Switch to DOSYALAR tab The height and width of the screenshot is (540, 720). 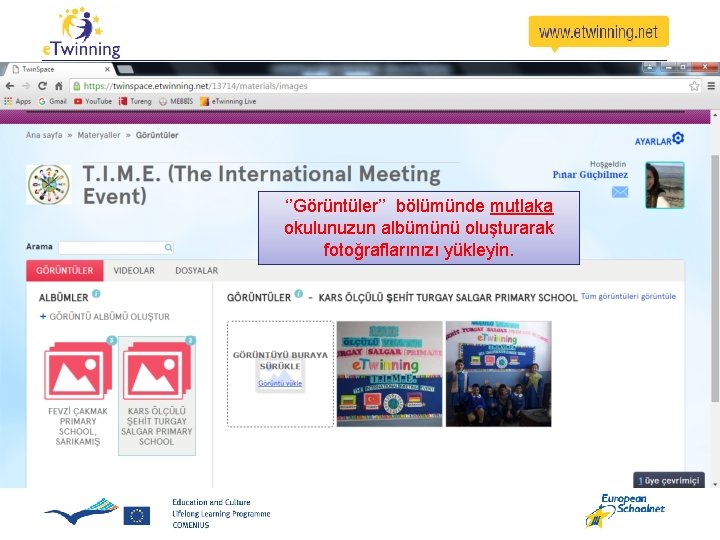[x=197, y=270]
